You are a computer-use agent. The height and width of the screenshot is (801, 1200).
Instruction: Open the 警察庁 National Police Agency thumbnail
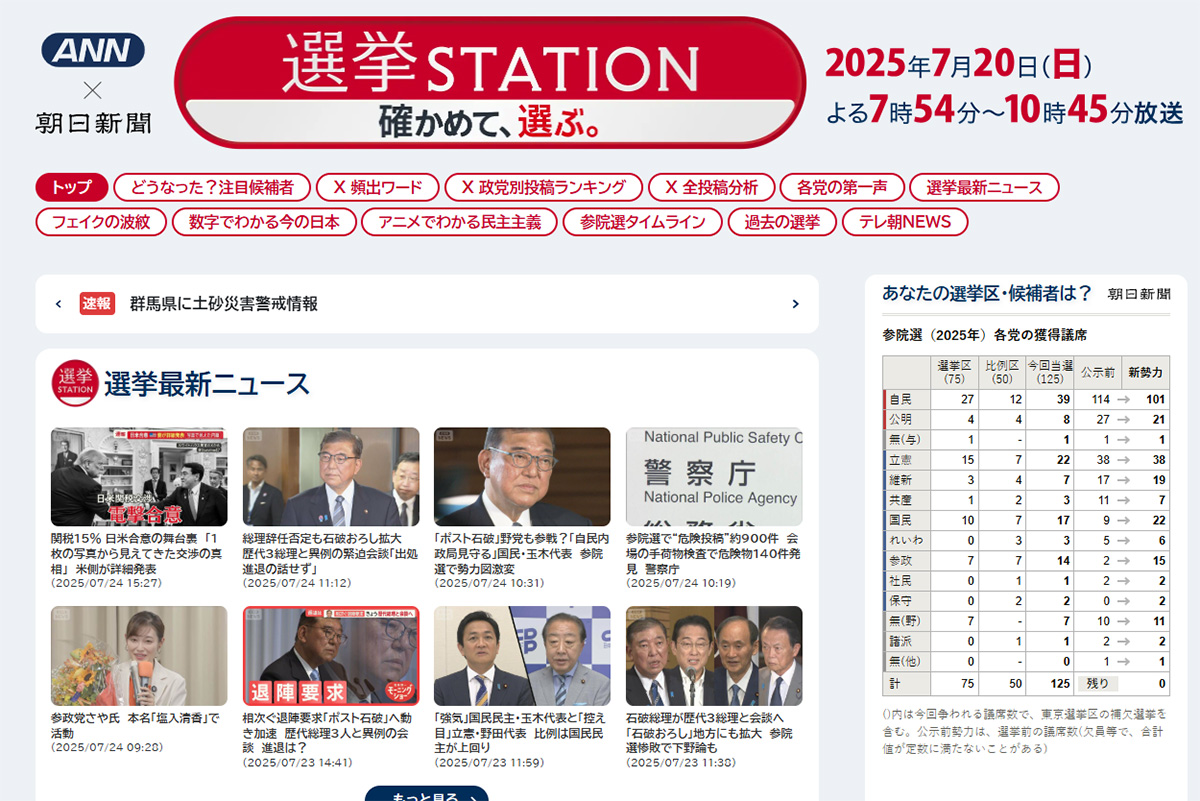[x=714, y=477]
